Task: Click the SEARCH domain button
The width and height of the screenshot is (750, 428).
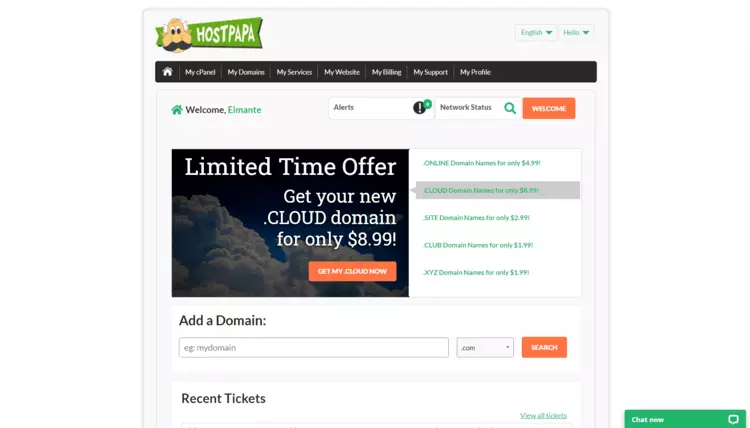Action: [x=544, y=348]
